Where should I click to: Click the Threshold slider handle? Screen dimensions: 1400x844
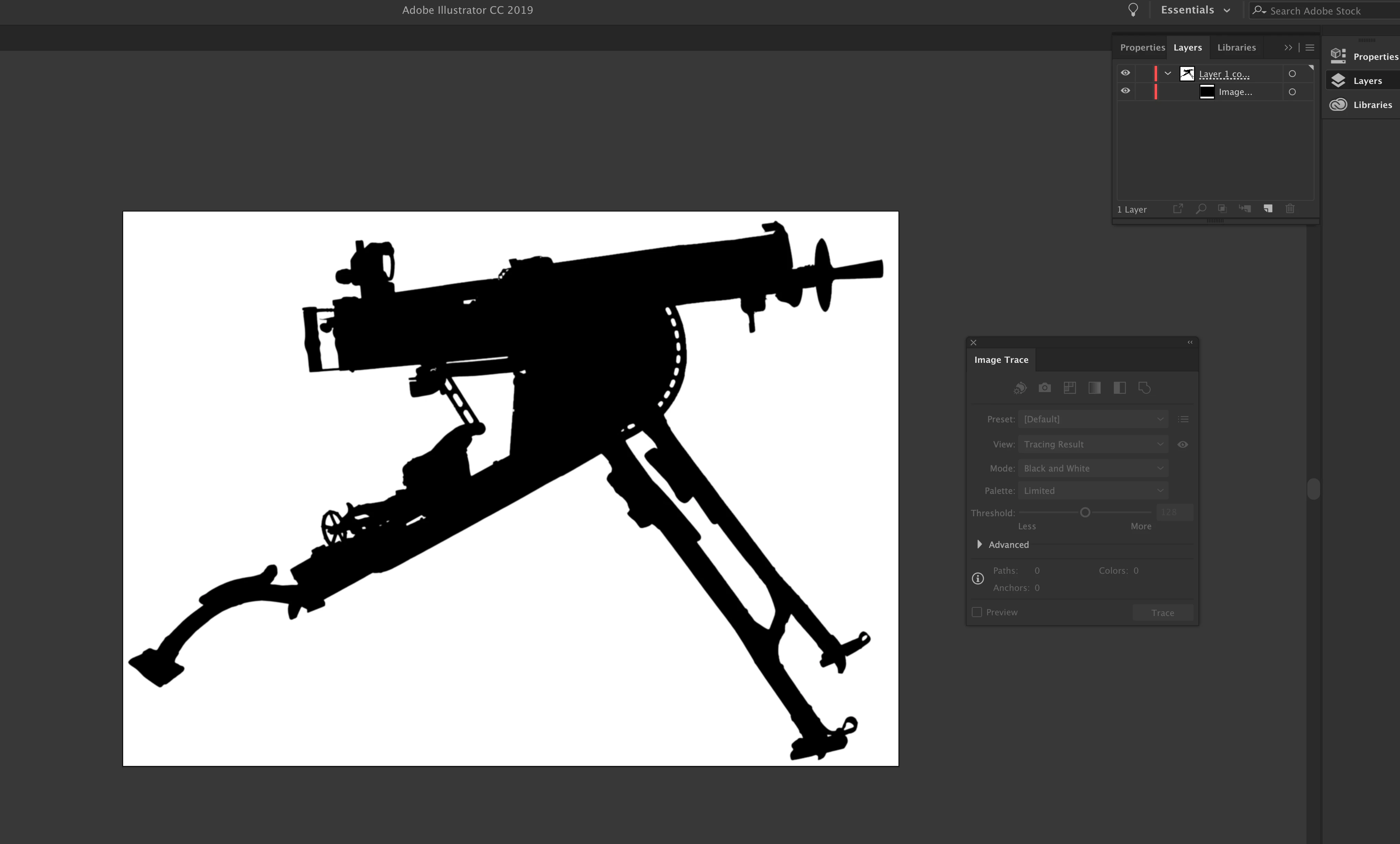coord(1085,513)
